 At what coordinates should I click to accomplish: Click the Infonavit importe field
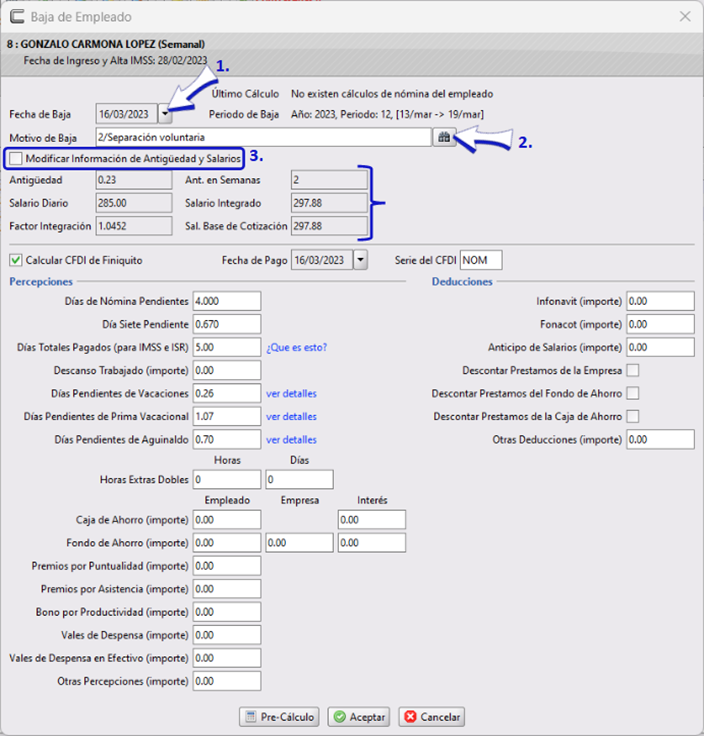coord(660,301)
